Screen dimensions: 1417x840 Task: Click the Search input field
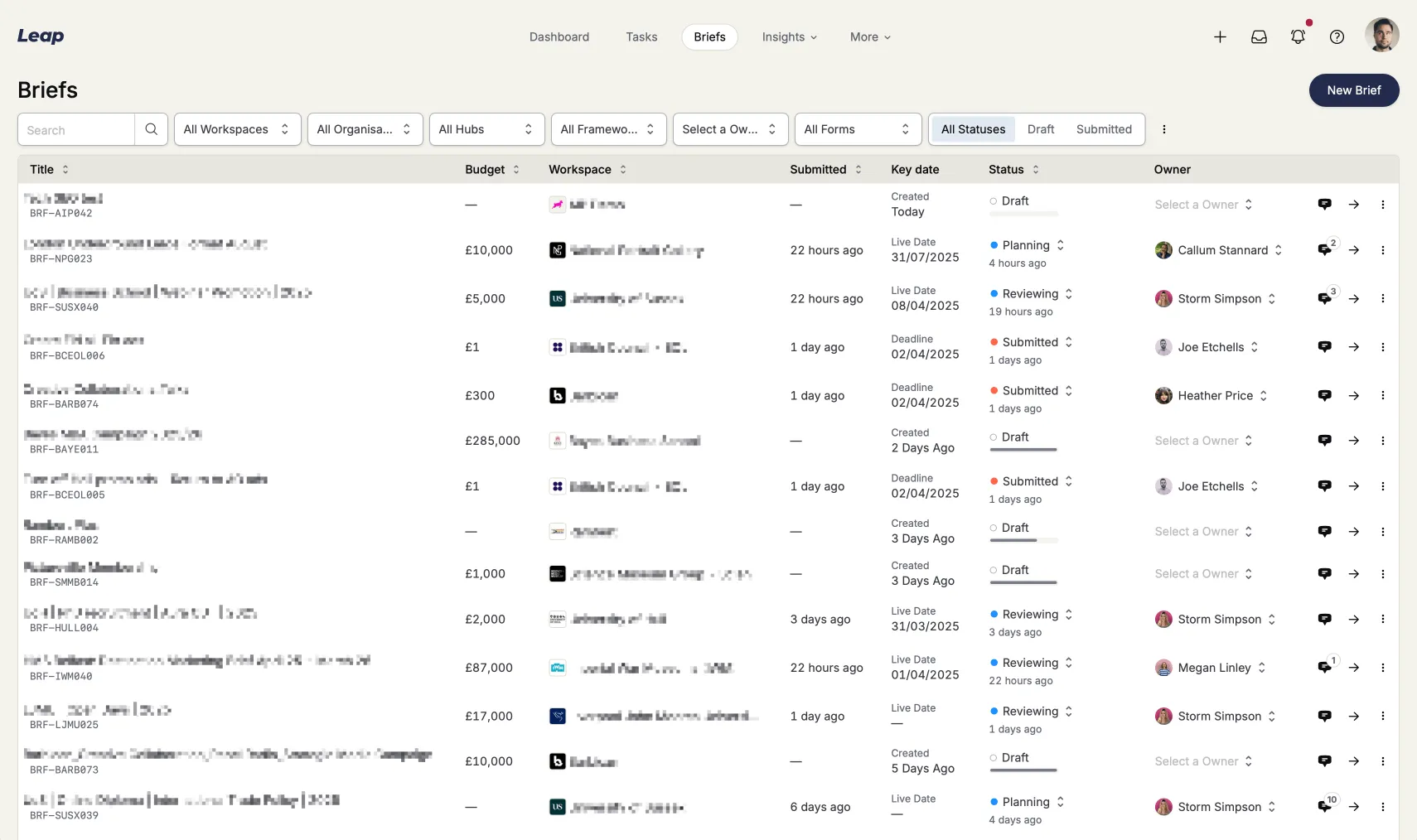[x=76, y=130]
